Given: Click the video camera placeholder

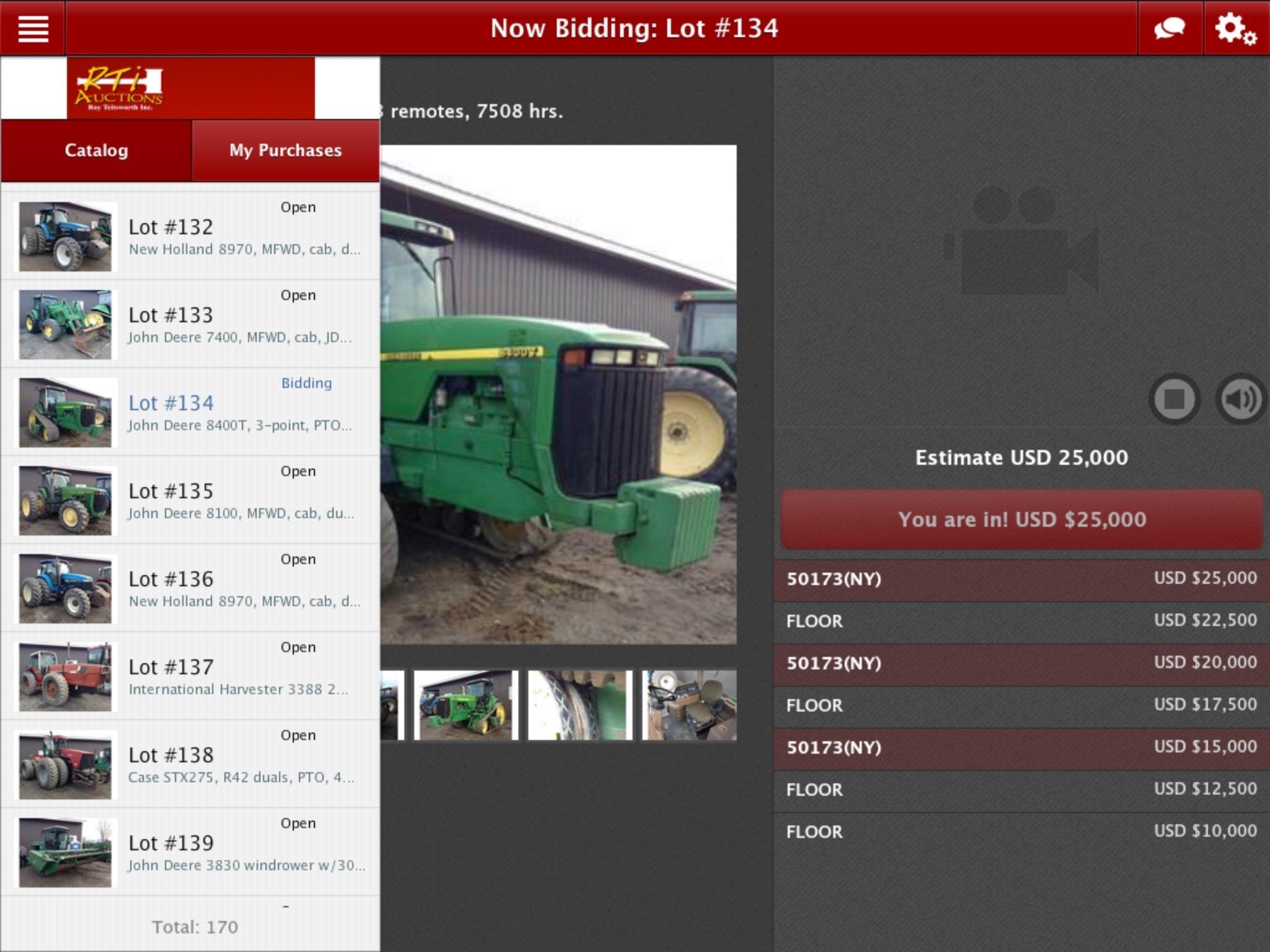Looking at the screenshot, I should pos(1021,240).
